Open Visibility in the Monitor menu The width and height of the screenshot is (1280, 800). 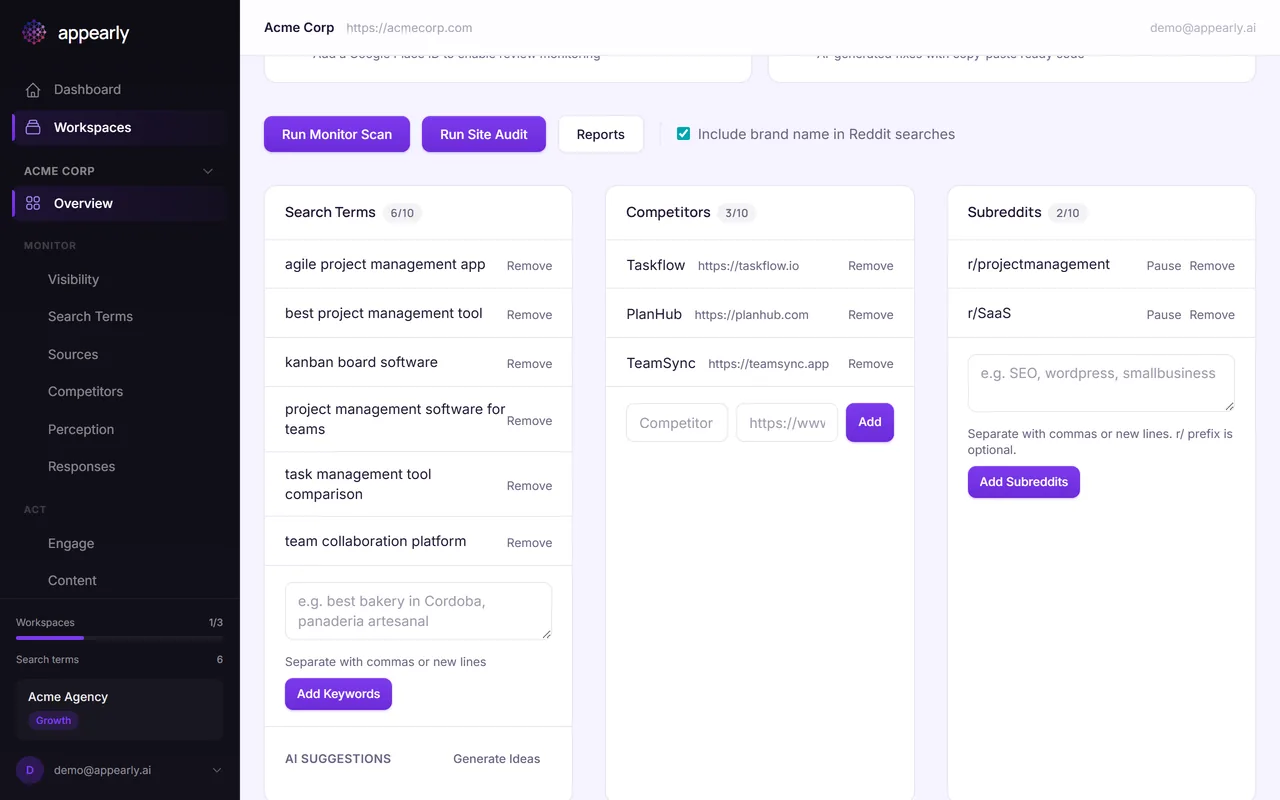click(73, 279)
